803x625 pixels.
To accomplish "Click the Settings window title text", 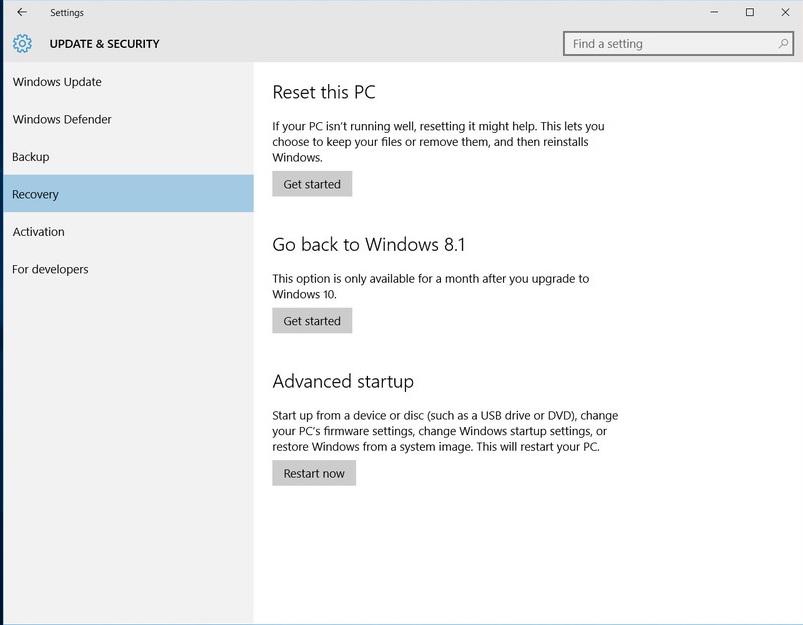I will click(67, 13).
